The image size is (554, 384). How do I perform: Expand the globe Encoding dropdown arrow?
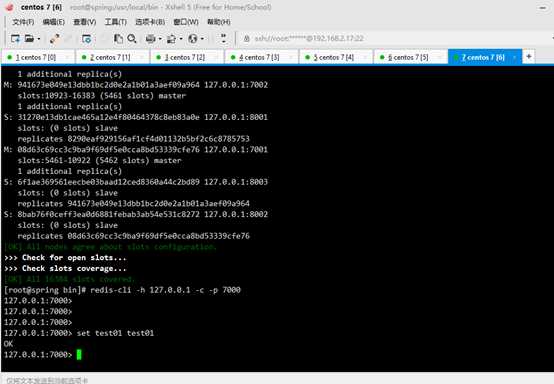click(202, 39)
